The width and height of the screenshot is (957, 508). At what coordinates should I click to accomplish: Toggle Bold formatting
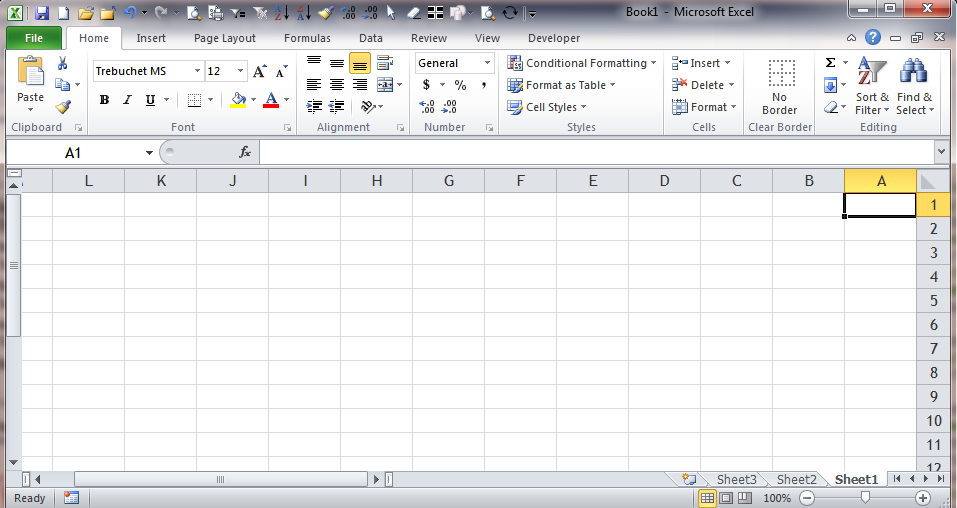[105, 100]
